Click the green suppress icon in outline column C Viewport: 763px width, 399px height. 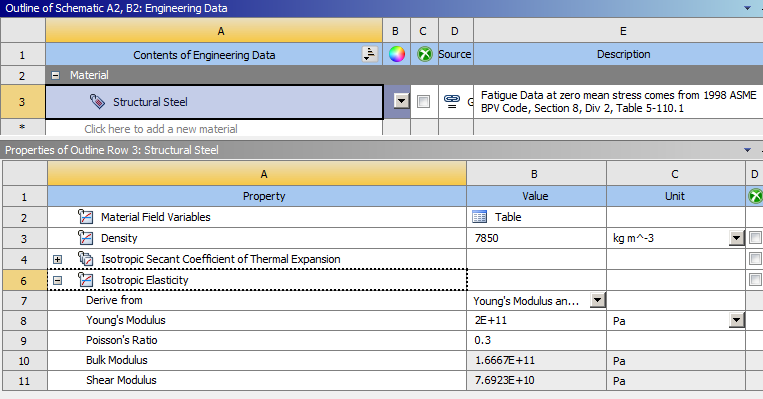tap(425, 54)
